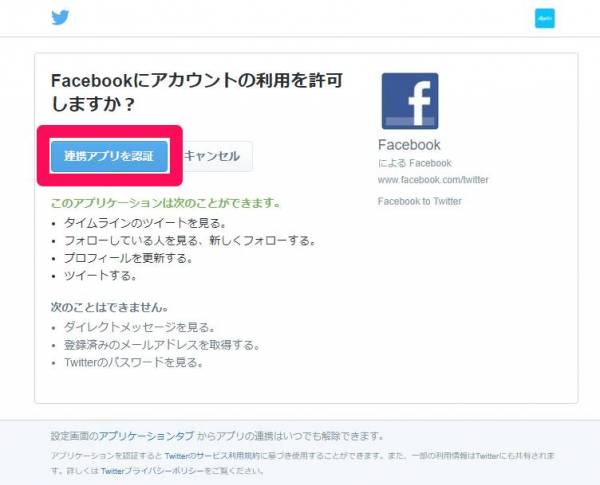
Task: Click the line ダイレクトメッセージを見る。
Action: click(140, 327)
